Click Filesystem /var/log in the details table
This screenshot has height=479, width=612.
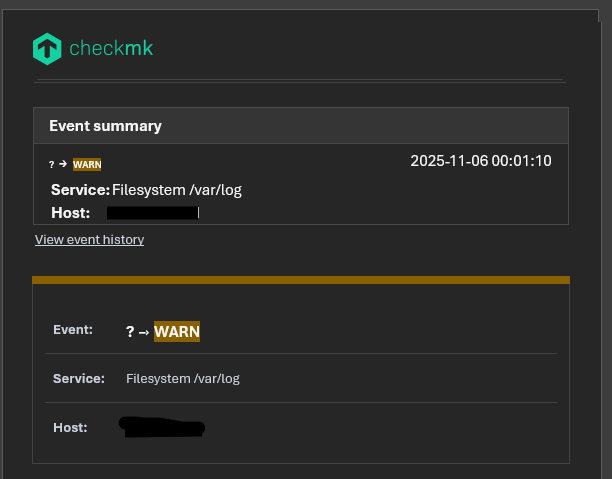183,379
